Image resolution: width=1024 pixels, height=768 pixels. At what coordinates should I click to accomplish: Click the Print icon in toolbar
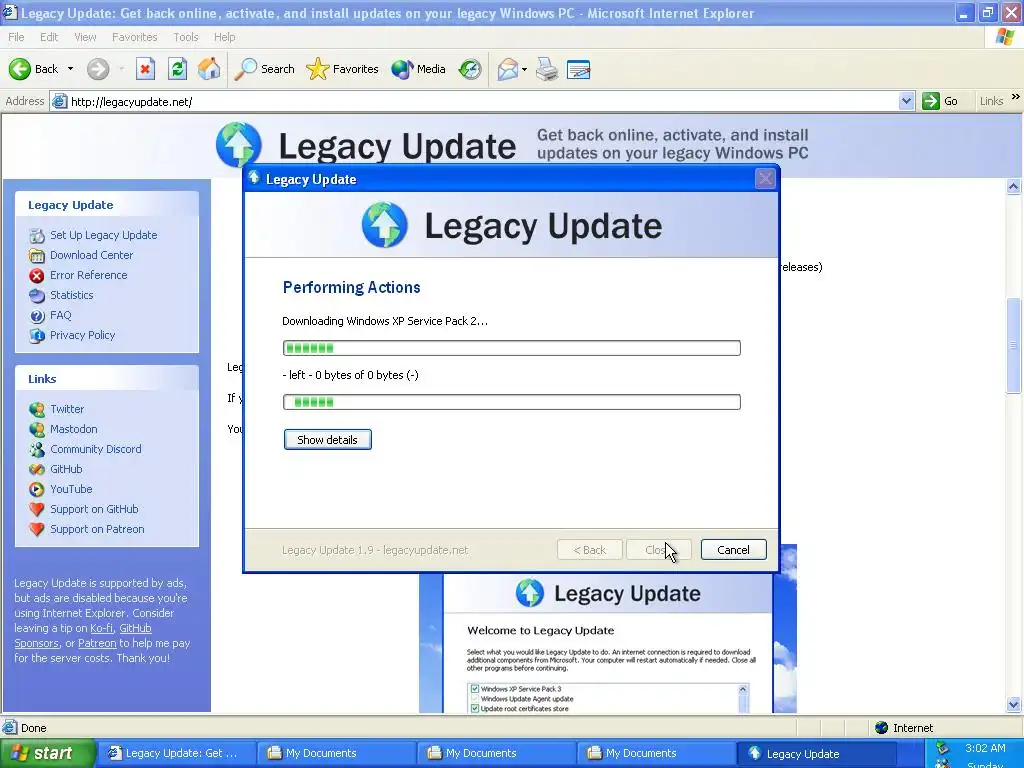click(547, 69)
